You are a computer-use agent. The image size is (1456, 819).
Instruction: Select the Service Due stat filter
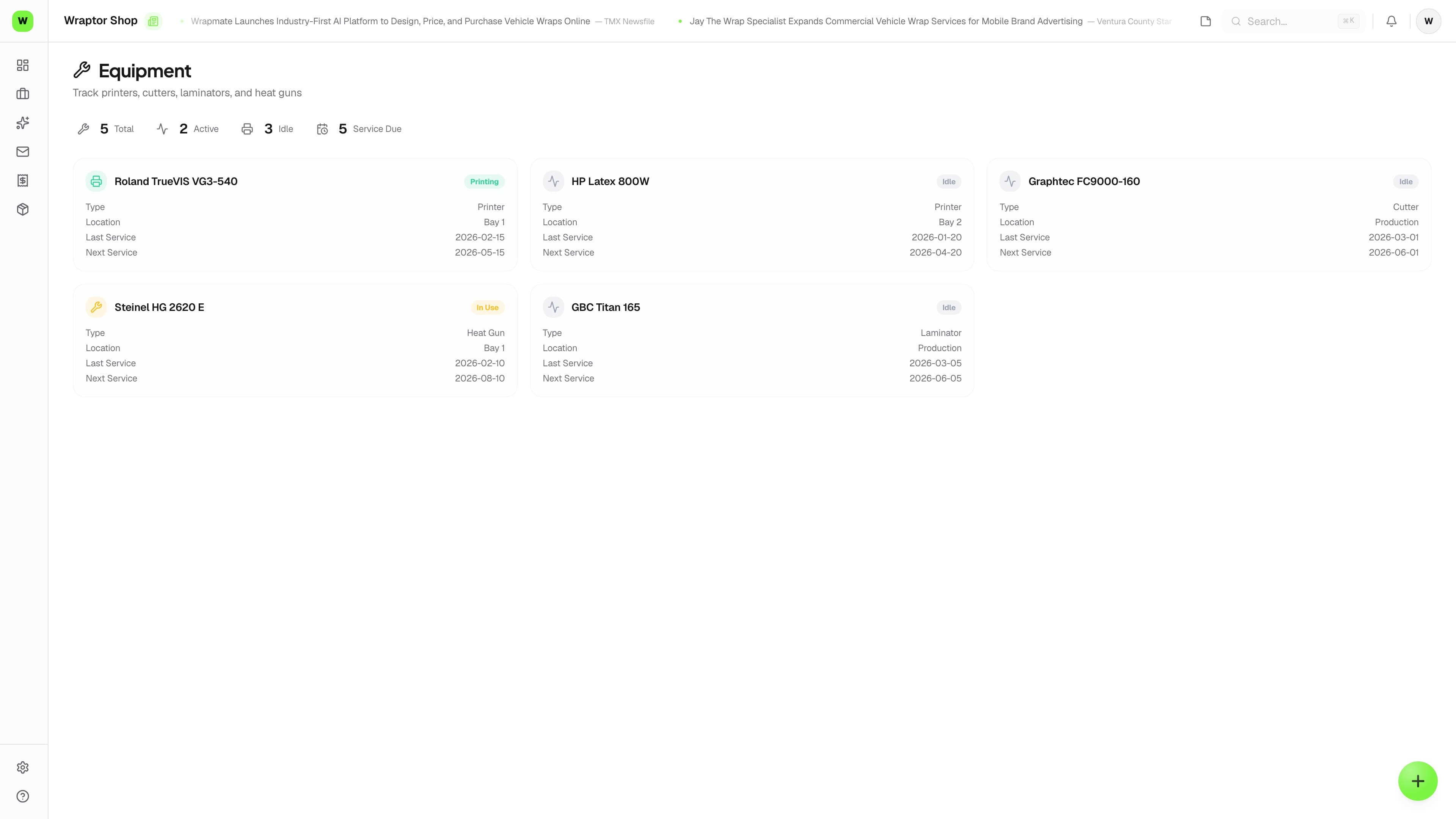359,129
